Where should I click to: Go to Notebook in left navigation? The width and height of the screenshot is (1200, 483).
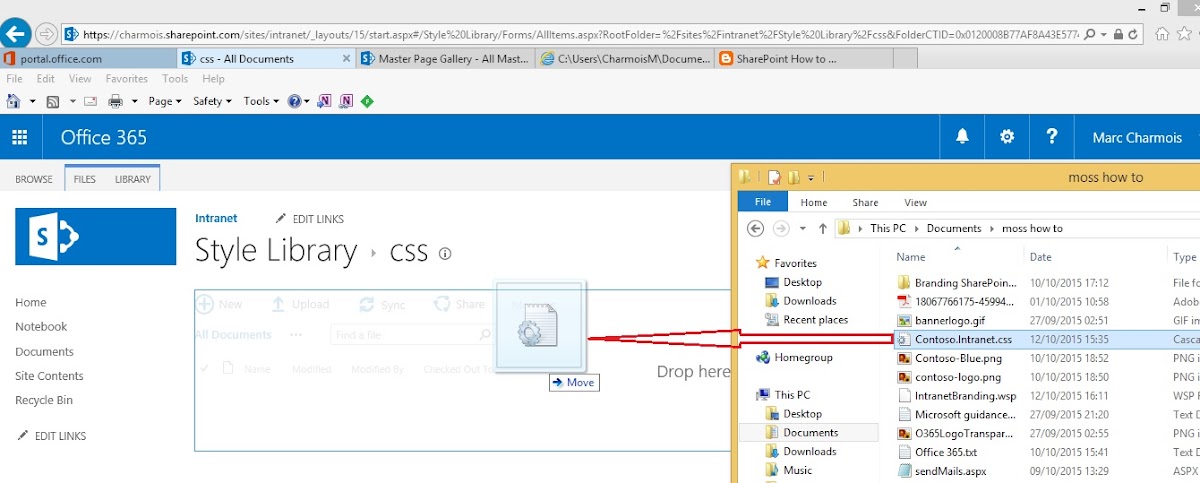(41, 327)
